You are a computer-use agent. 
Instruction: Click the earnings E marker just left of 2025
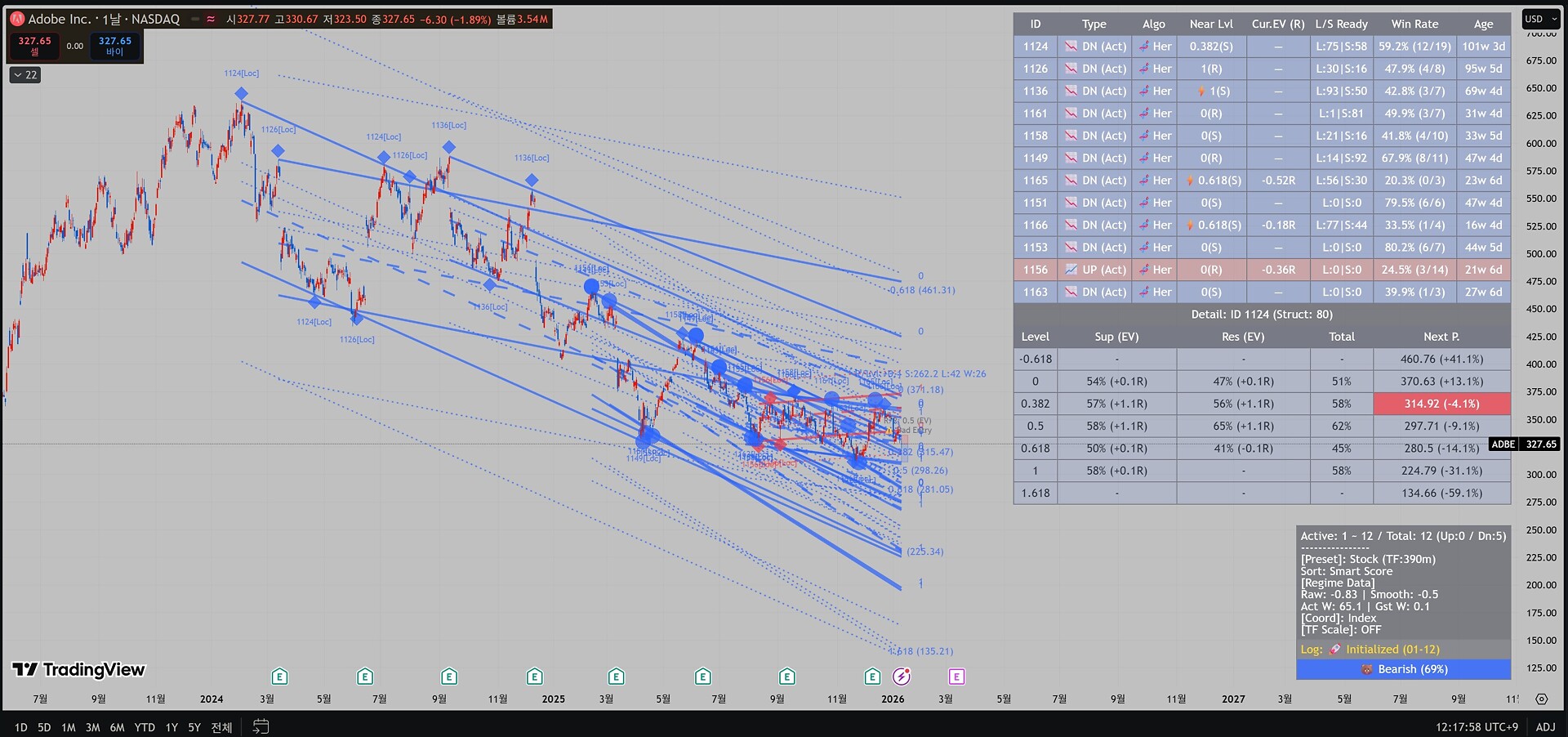click(534, 677)
